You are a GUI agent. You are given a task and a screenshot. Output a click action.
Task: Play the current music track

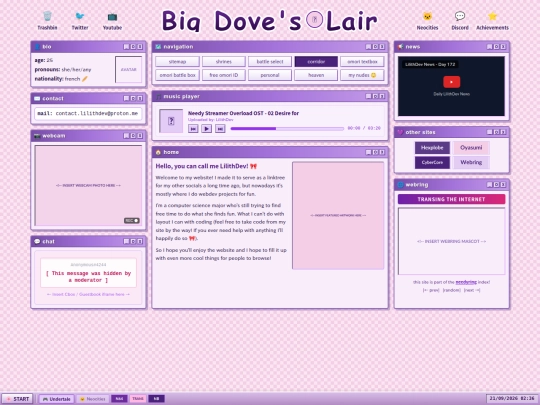coord(206,128)
